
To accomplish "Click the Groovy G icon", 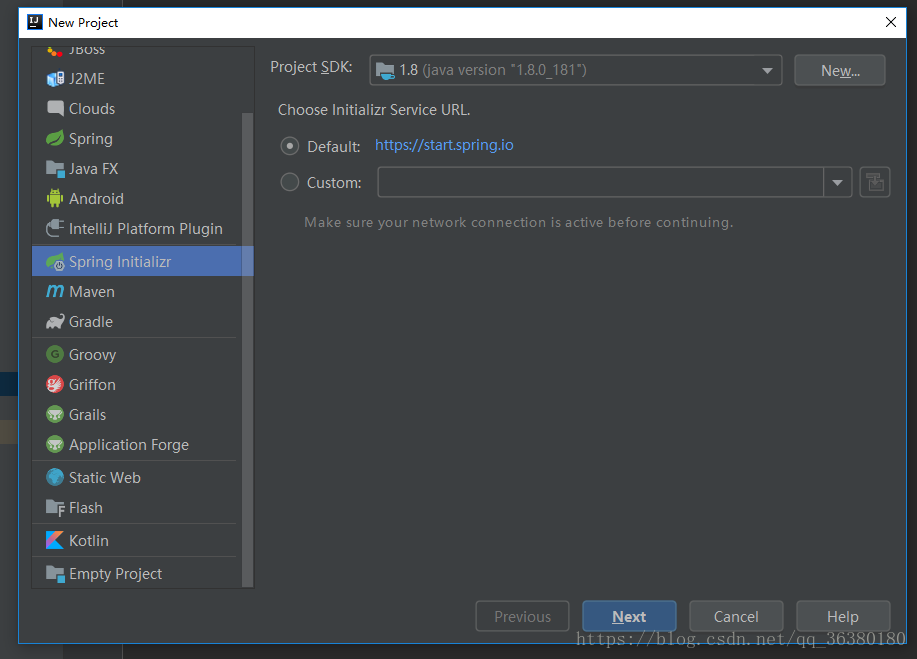I will 55,354.
